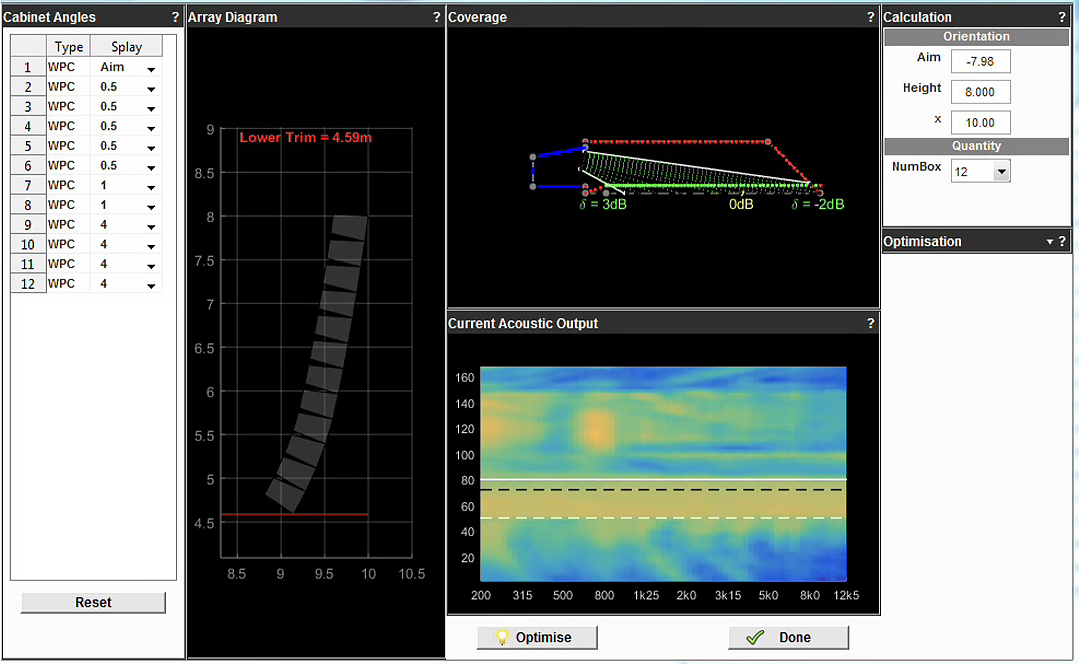Select the Height value field

click(x=980, y=92)
